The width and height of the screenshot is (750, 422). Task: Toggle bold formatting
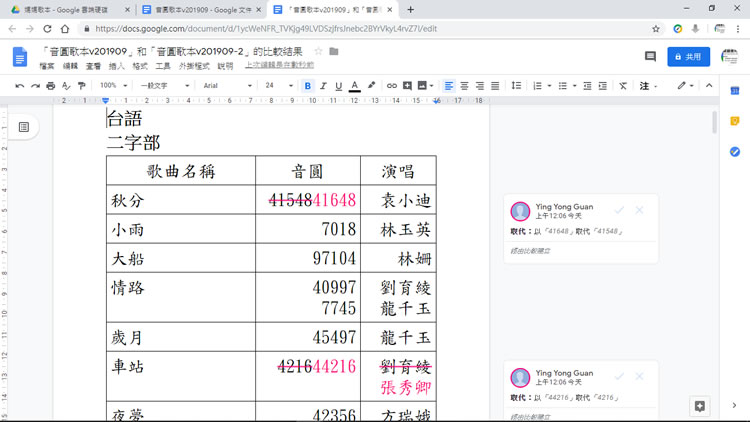click(307, 86)
